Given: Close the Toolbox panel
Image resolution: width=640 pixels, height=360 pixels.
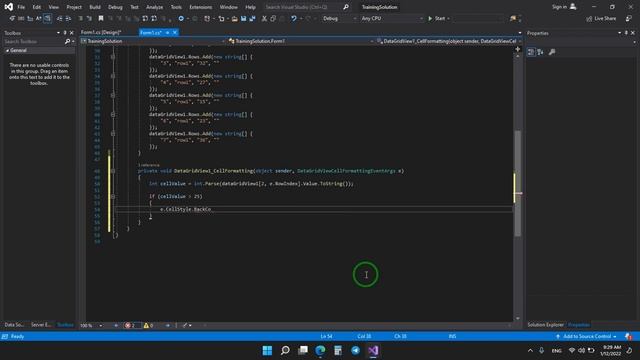Looking at the screenshot, I should click(x=72, y=33).
